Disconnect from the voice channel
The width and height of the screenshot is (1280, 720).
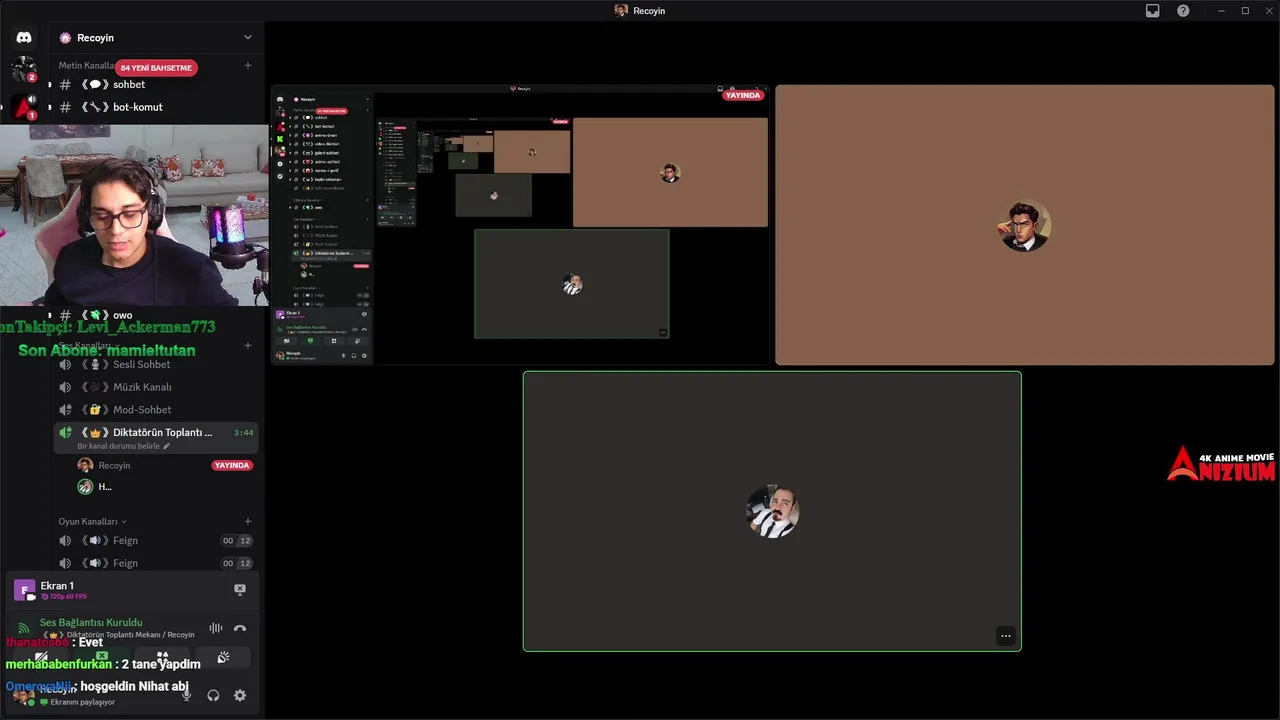coord(240,628)
